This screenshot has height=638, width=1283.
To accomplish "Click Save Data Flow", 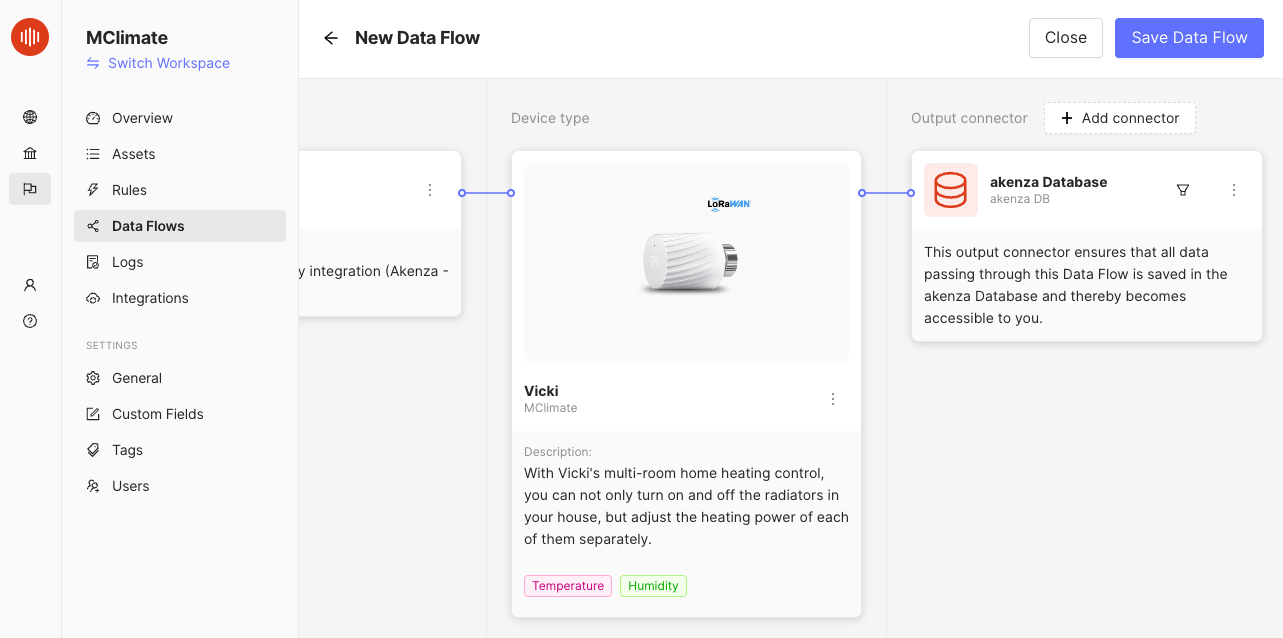I will [1189, 38].
